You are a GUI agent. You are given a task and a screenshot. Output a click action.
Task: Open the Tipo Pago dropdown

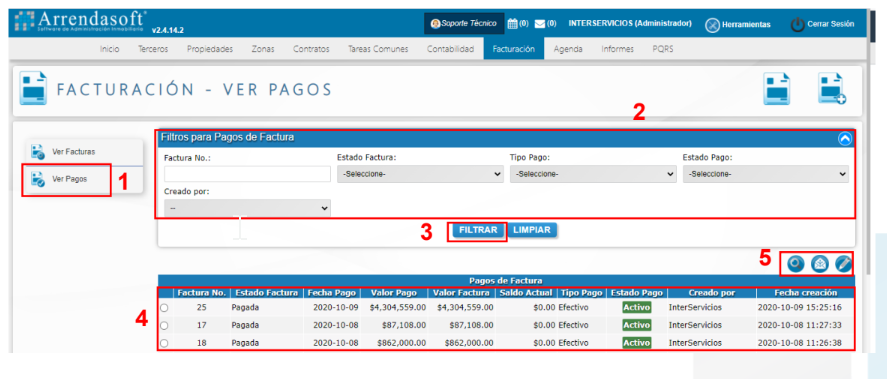tap(593, 174)
